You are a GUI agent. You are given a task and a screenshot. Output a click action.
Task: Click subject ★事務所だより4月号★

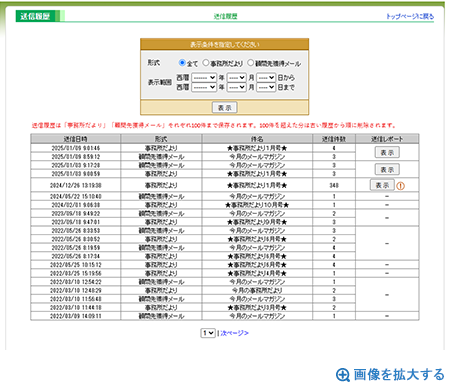click(257, 273)
